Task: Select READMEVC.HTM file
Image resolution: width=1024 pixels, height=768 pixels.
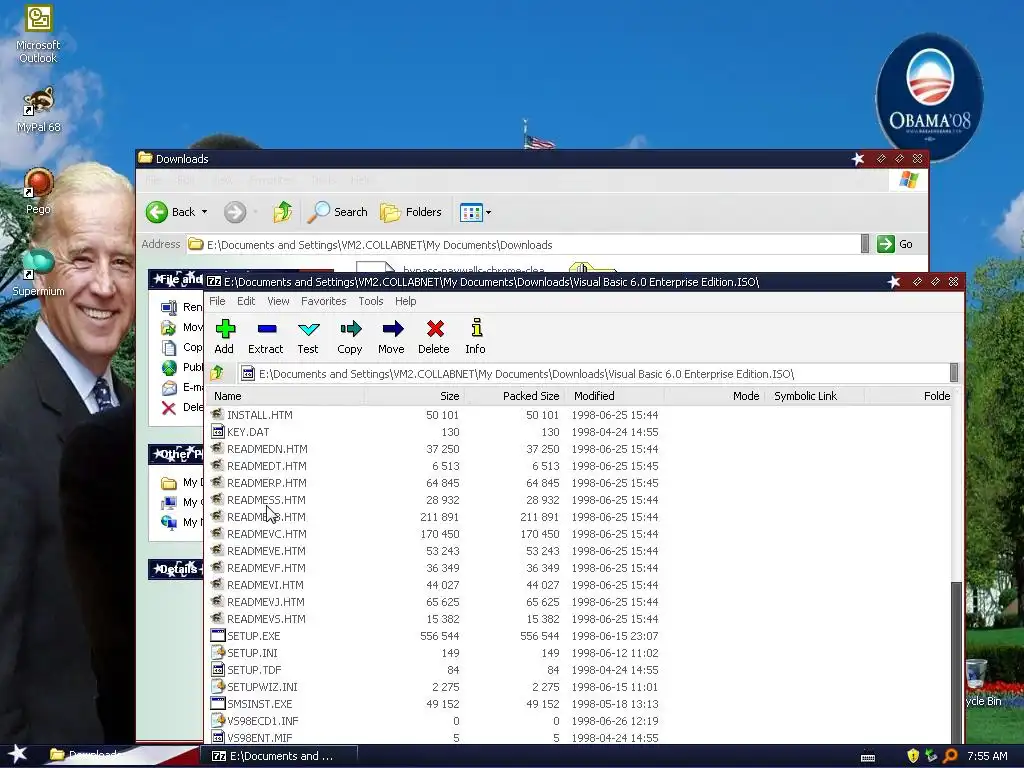Action: [x=266, y=534]
